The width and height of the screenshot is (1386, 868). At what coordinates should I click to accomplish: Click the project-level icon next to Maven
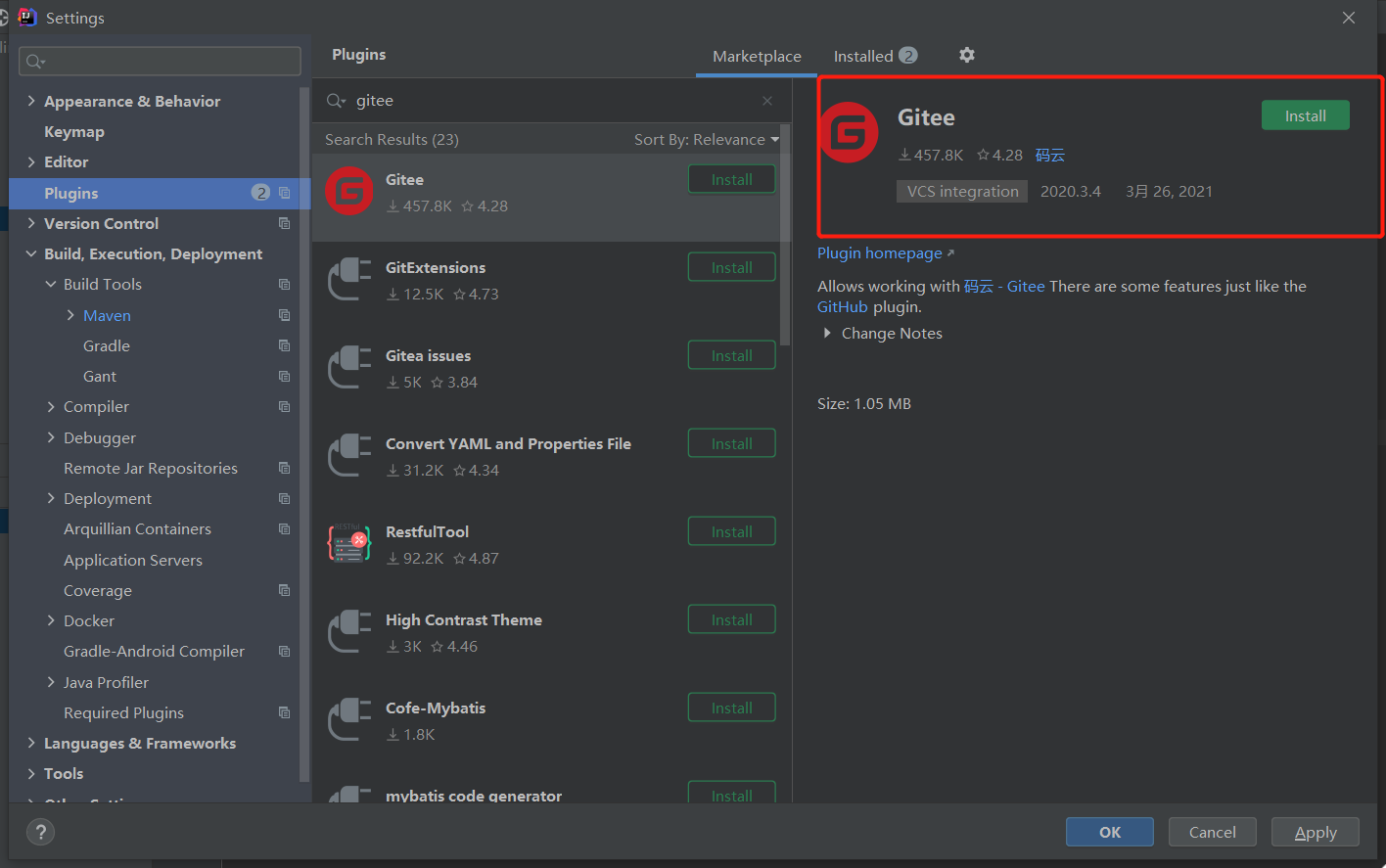pyautogui.click(x=284, y=315)
